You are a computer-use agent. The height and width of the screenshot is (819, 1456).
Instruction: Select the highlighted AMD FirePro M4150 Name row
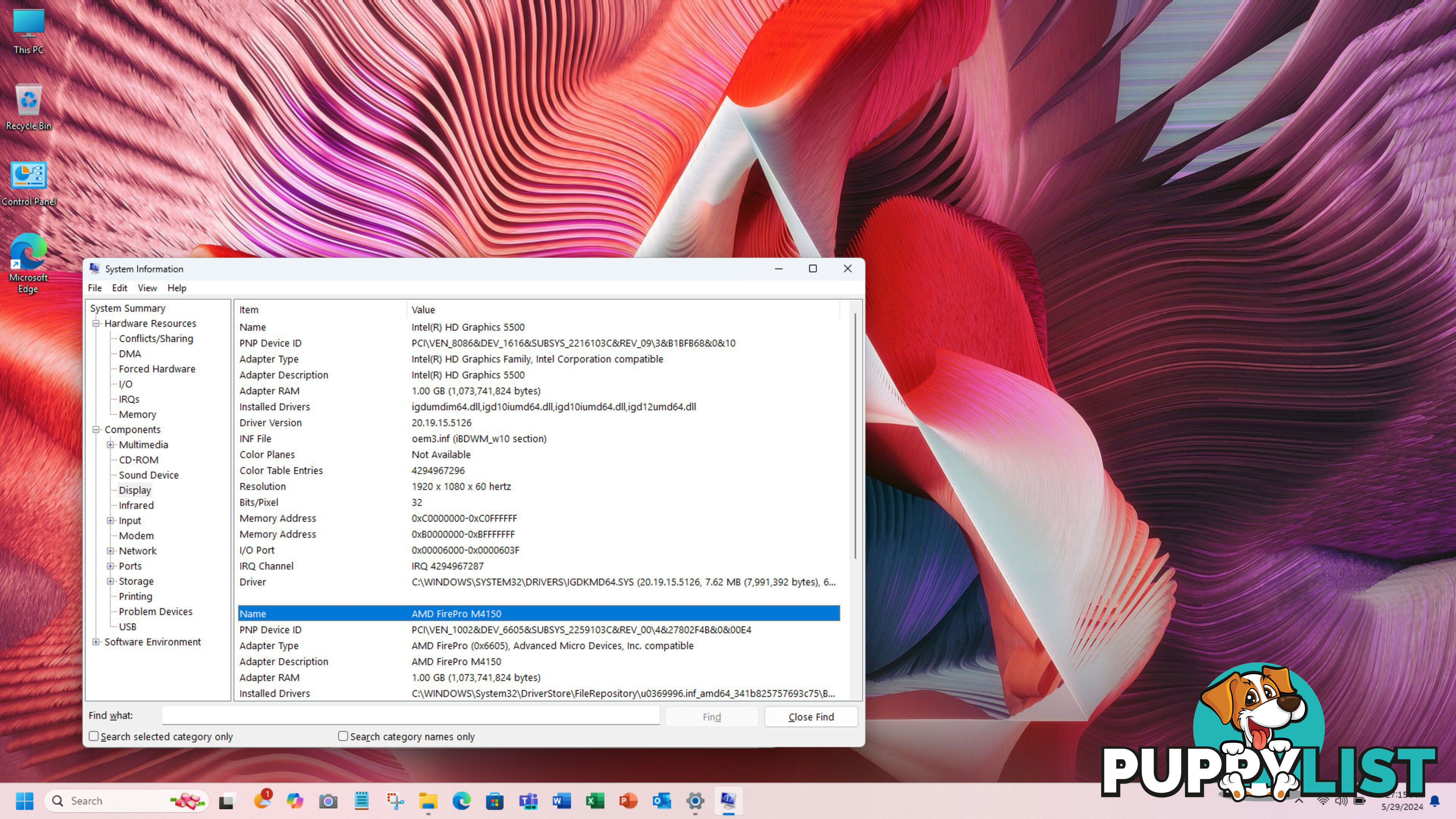[x=539, y=613]
